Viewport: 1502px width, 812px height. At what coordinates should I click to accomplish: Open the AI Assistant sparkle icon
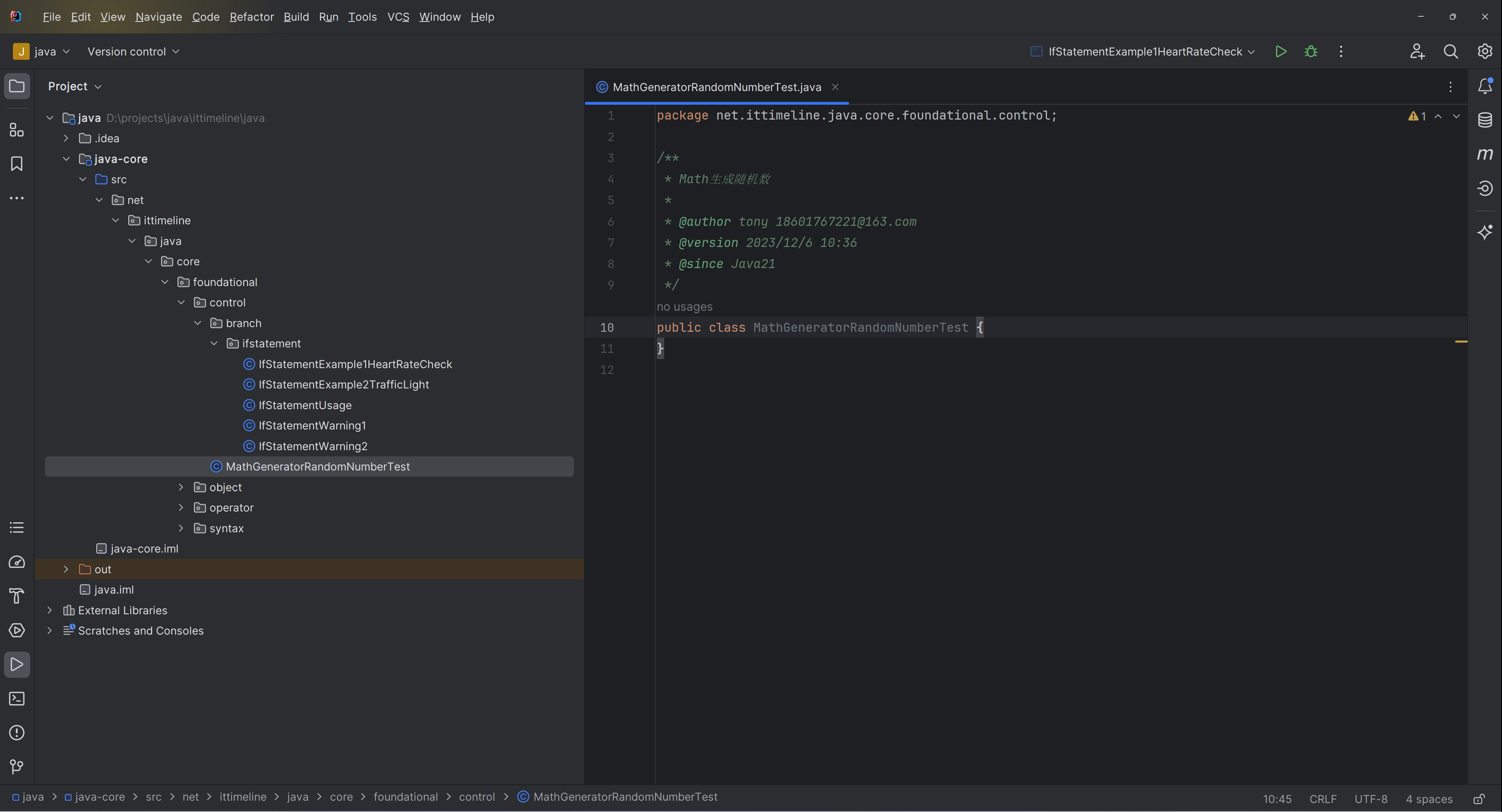pyautogui.click(x=1484, y=232)
